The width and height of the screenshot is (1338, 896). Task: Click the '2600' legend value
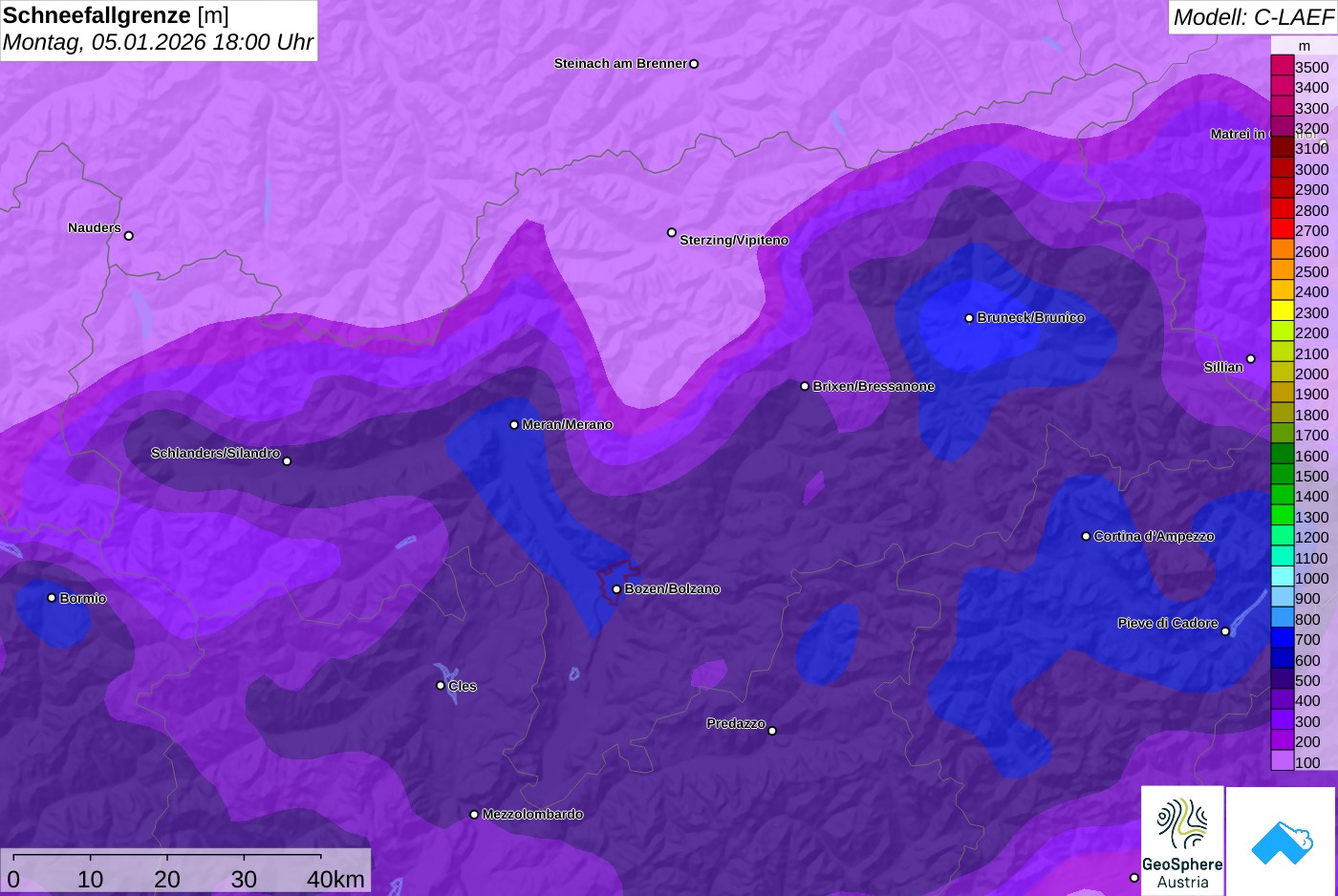(1311, 251)
